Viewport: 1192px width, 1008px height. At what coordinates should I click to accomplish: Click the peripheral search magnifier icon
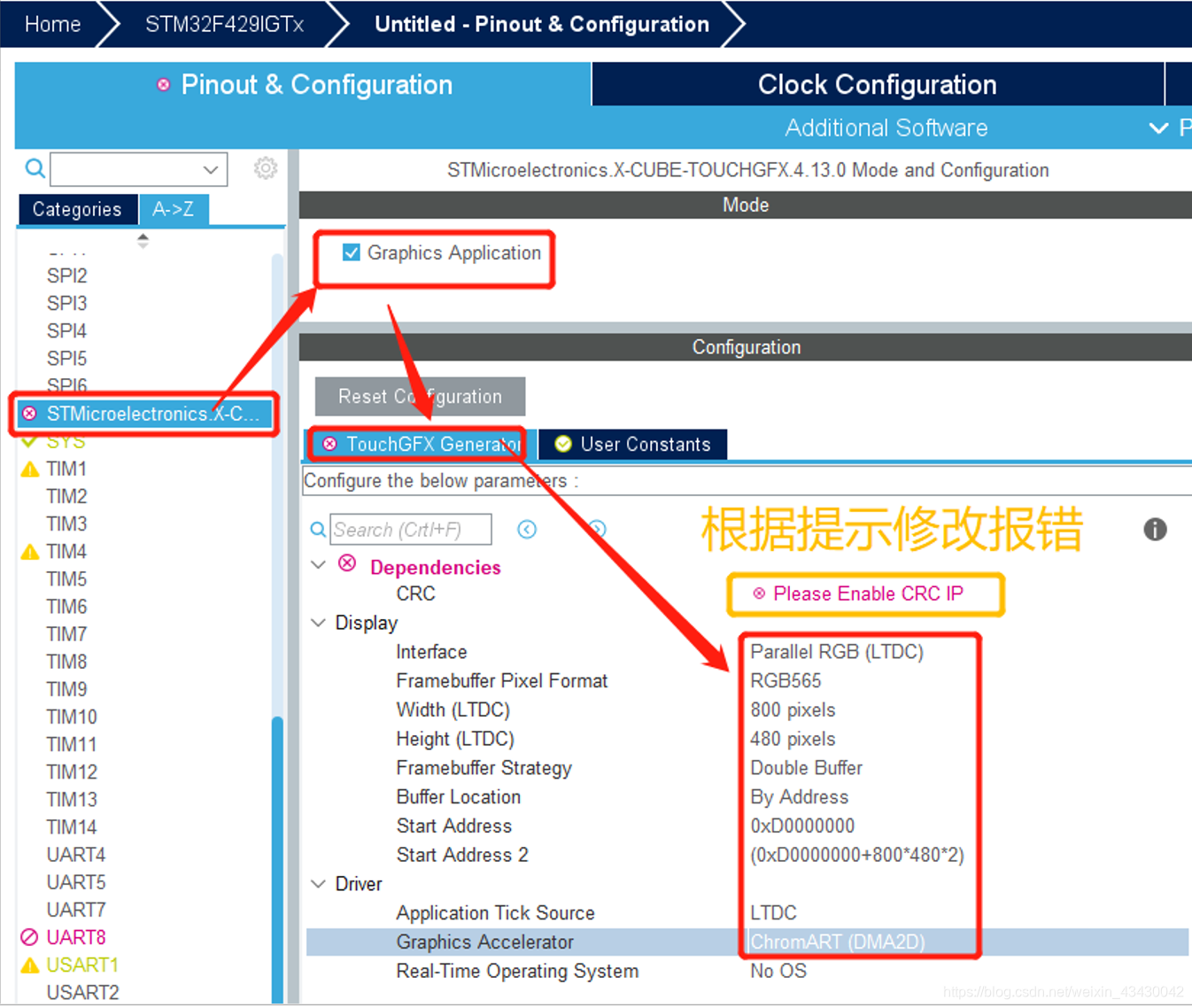(35, 168)
